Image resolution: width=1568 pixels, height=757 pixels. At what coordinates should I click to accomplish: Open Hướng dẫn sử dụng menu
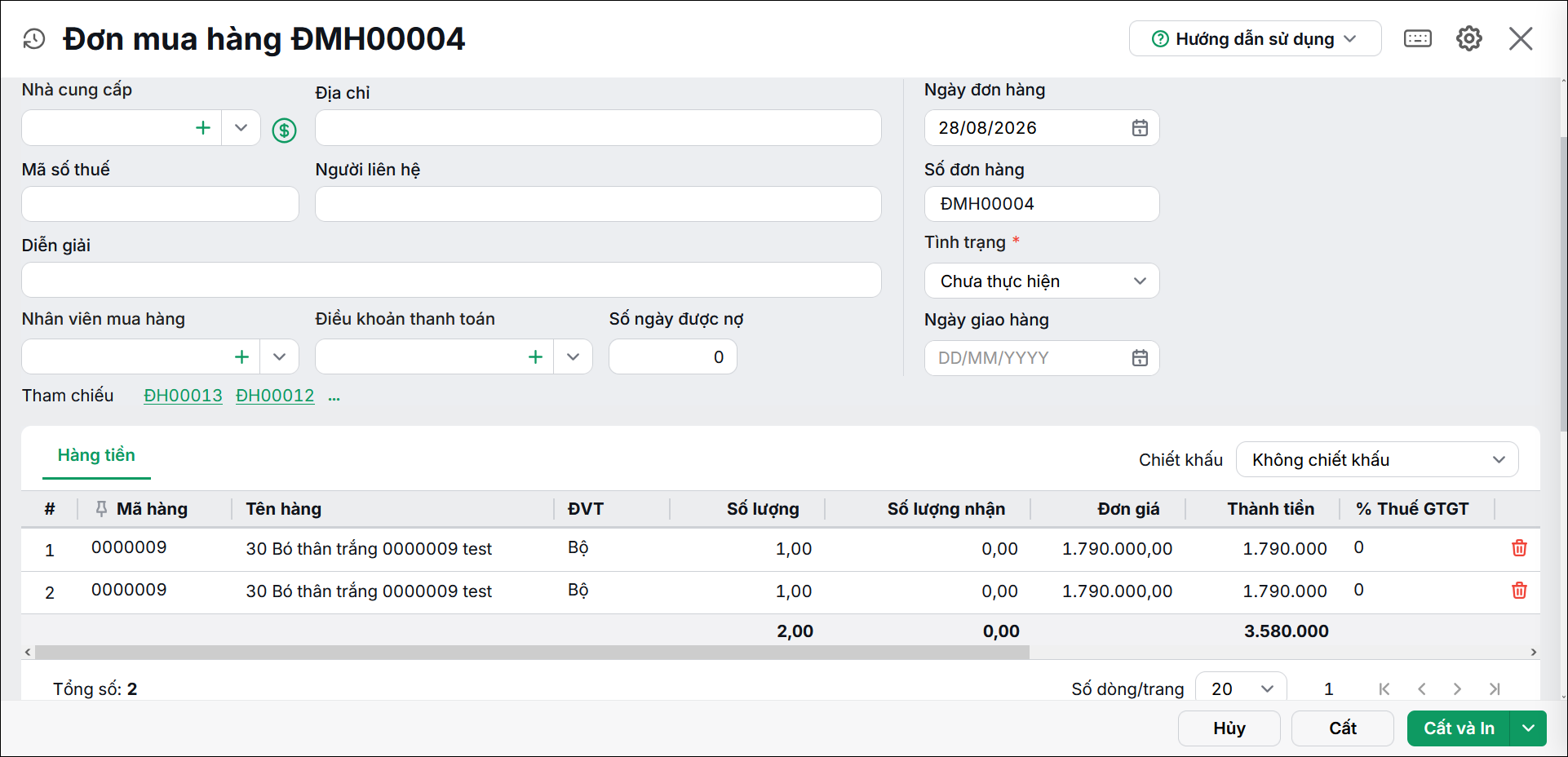[1255, 38]
